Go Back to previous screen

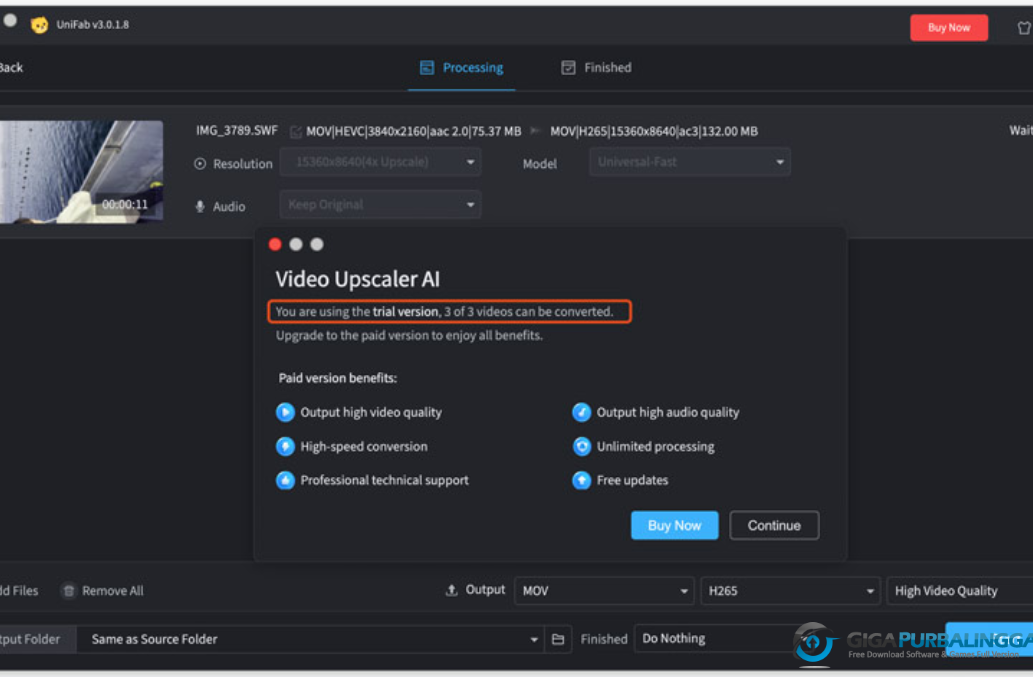pyautogui.click(x=11, y=67)
